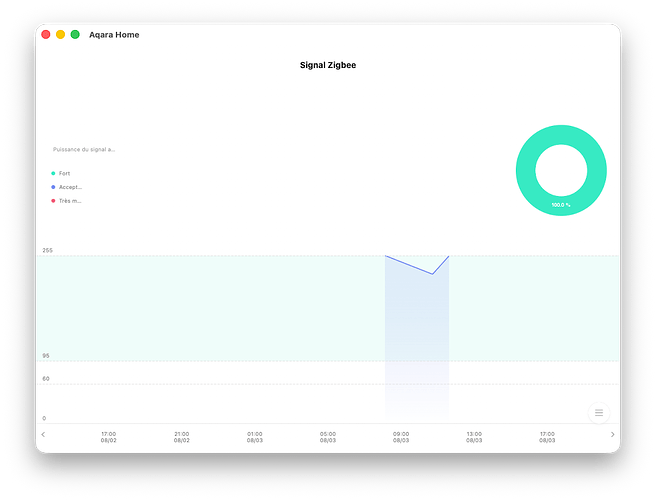Go to next time range arrow

coord(612,434)
